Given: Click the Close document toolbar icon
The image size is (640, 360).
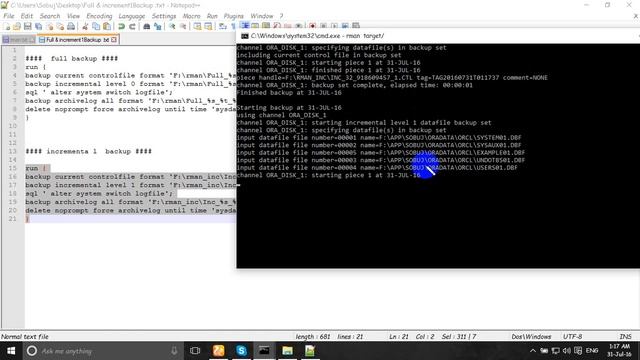Looking at the screenshot, I should coord(49,27).
